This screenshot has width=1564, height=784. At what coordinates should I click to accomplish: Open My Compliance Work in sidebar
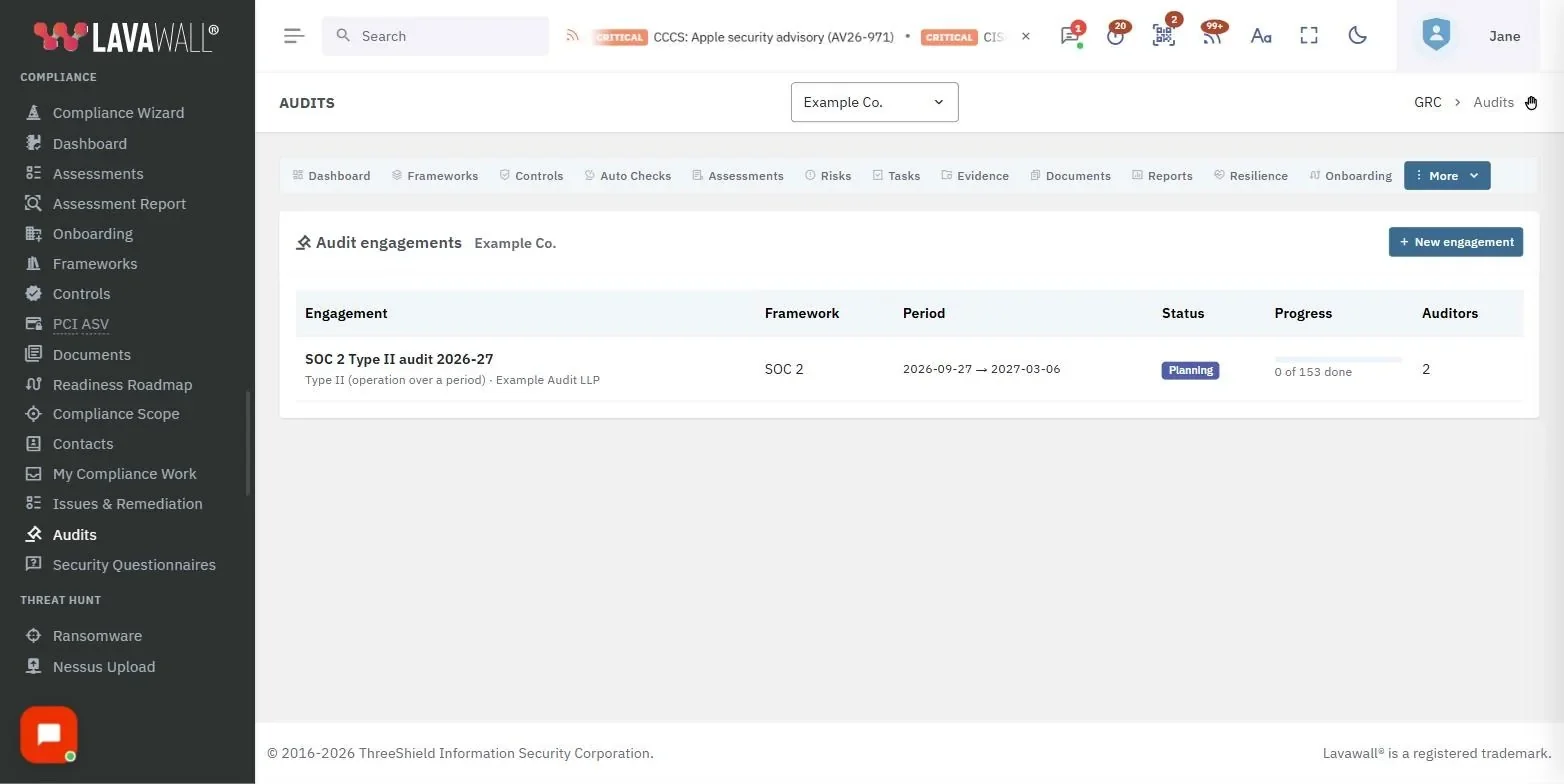point(124,474)
